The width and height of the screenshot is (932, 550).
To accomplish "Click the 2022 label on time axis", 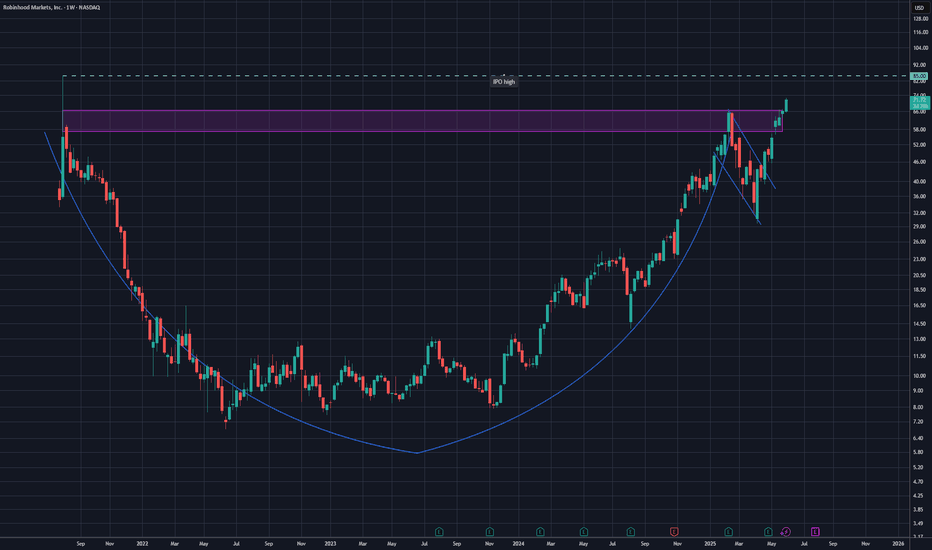I will coord(142,543).
